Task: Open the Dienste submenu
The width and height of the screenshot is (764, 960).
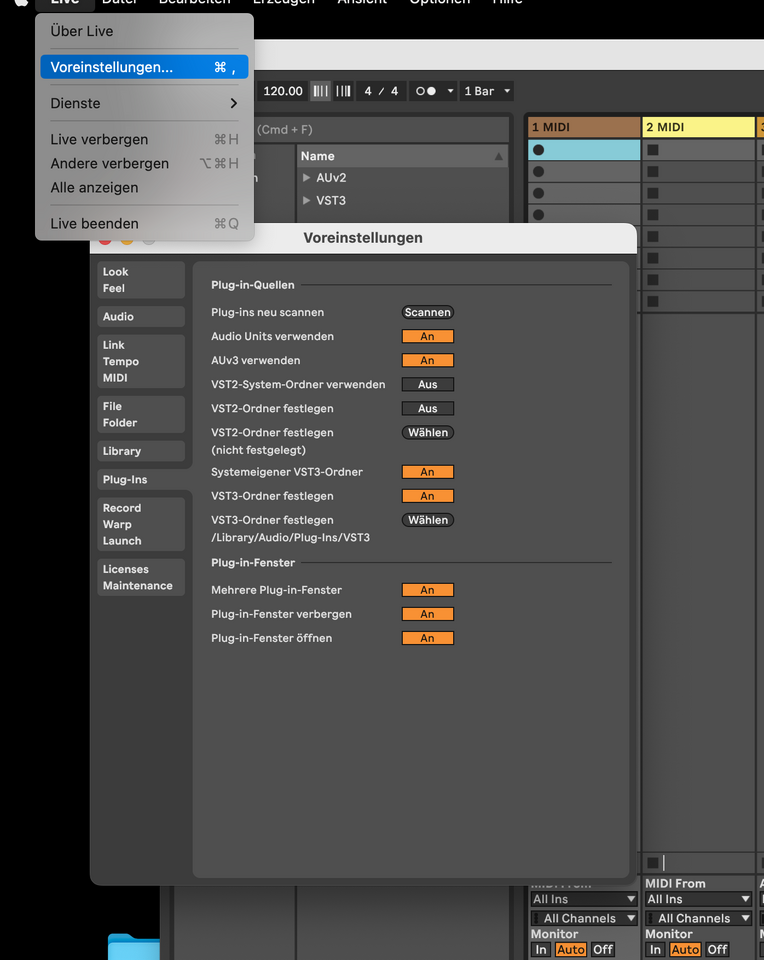Action: pyautogui.click(x=144, y=103)
